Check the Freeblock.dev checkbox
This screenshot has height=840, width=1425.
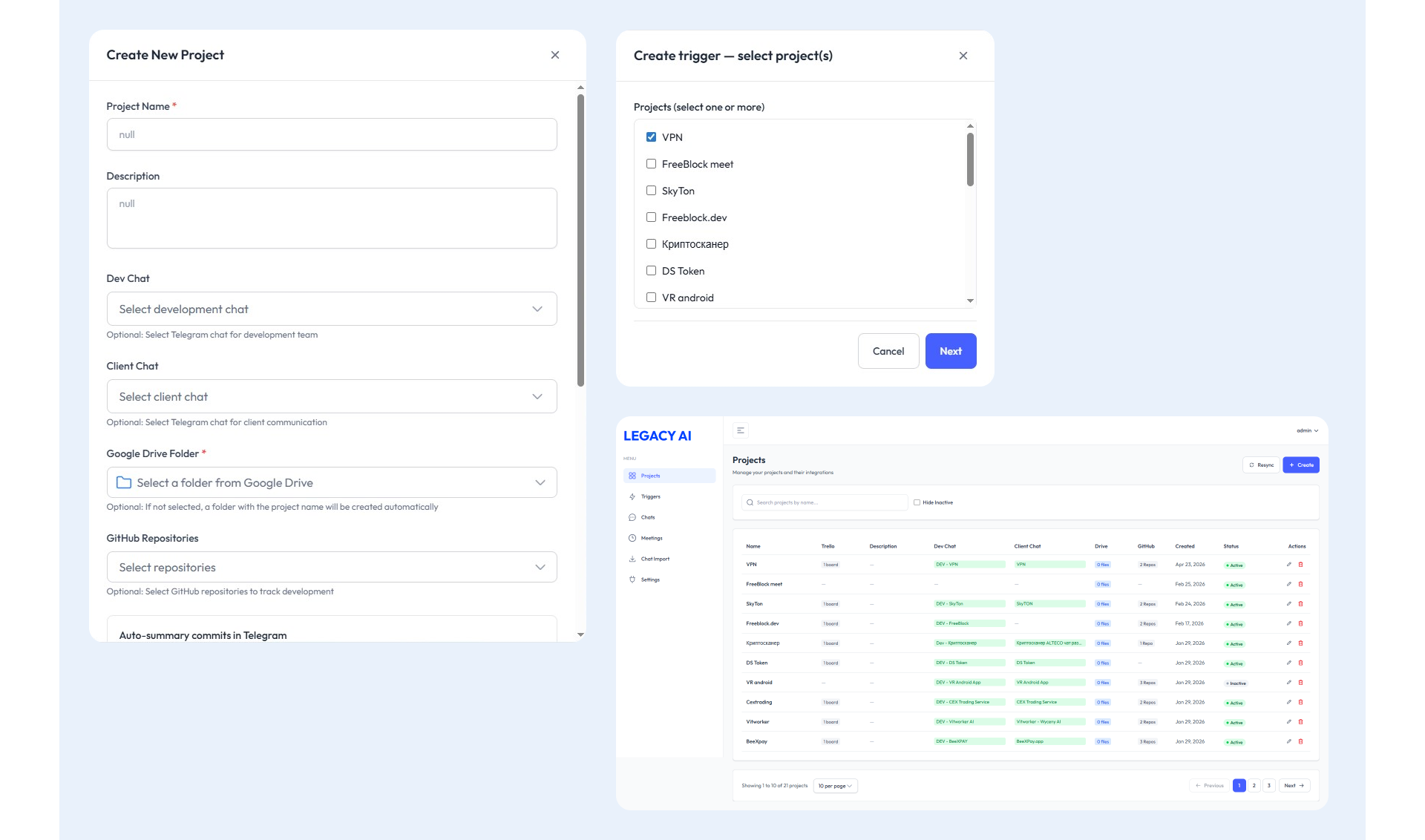click(651, 217)
